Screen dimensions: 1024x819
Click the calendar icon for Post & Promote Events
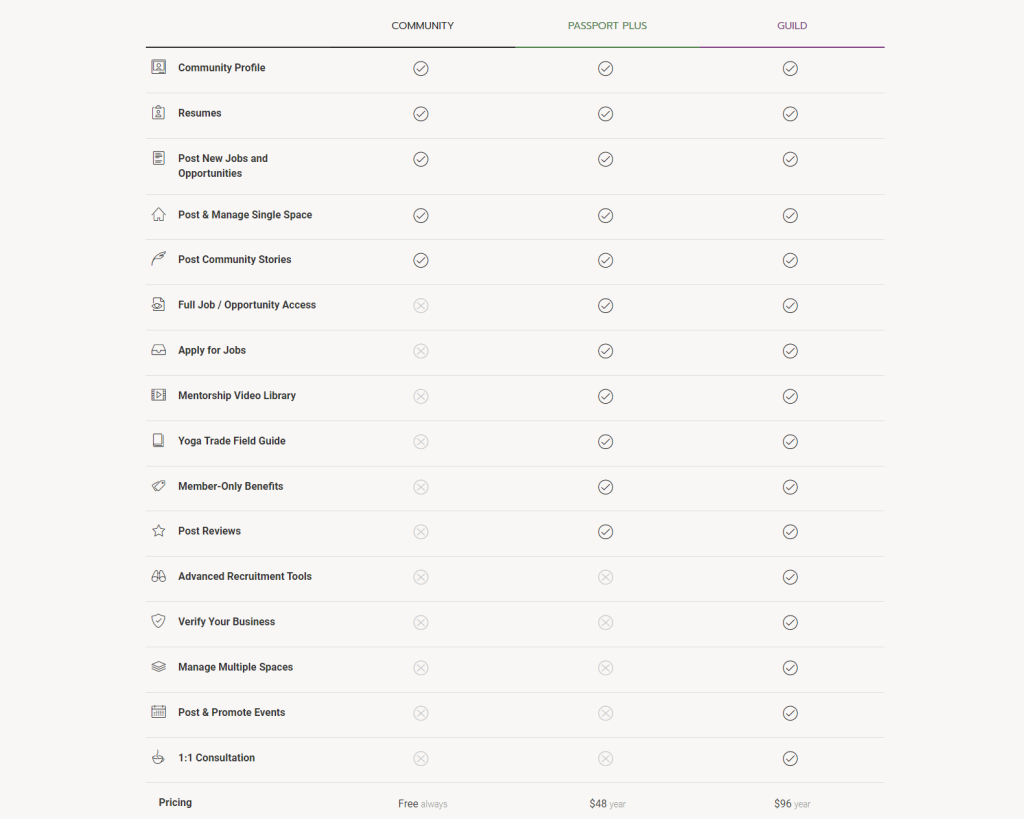(158, 712)
